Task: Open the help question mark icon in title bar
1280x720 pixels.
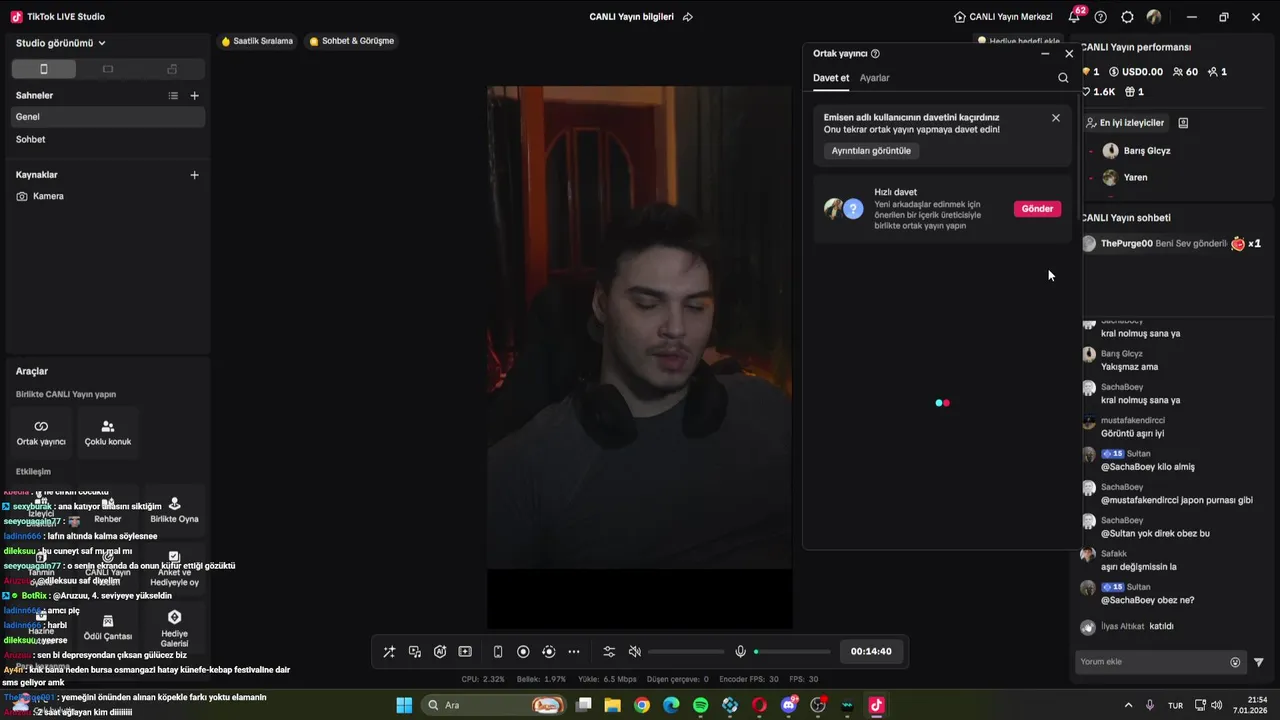Action: pyautogui.click(x=1101, y=17)
